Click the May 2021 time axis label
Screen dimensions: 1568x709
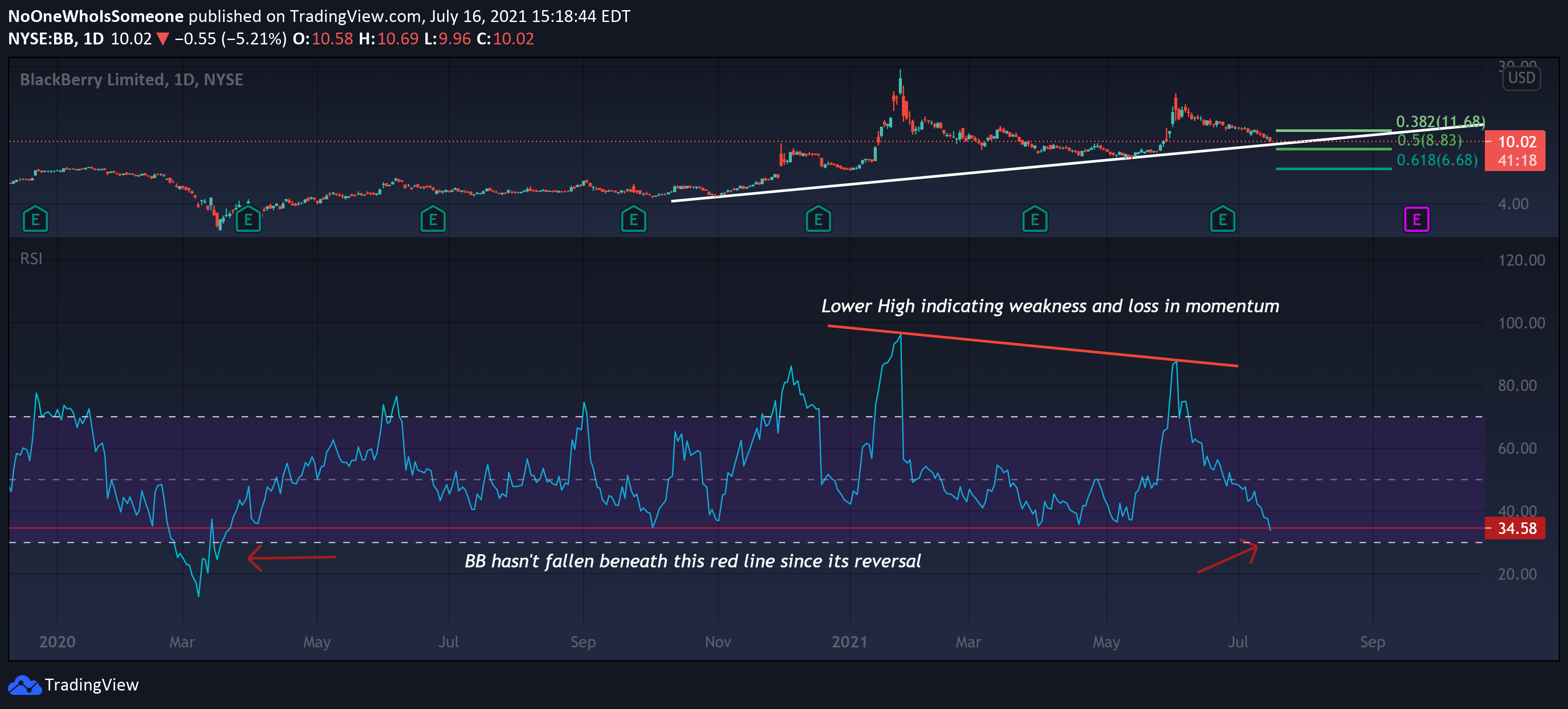point(1106,642)
